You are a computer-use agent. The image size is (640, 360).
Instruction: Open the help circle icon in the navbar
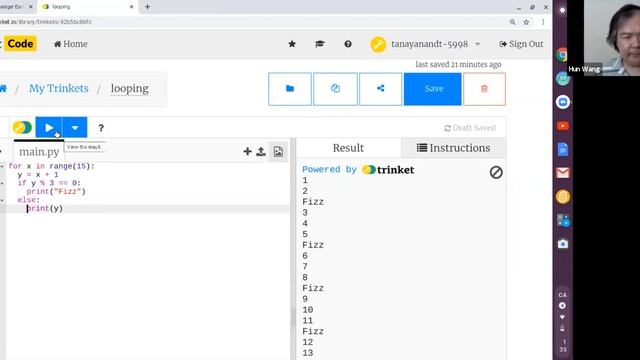pyautogui.click(x=348, y=44)
